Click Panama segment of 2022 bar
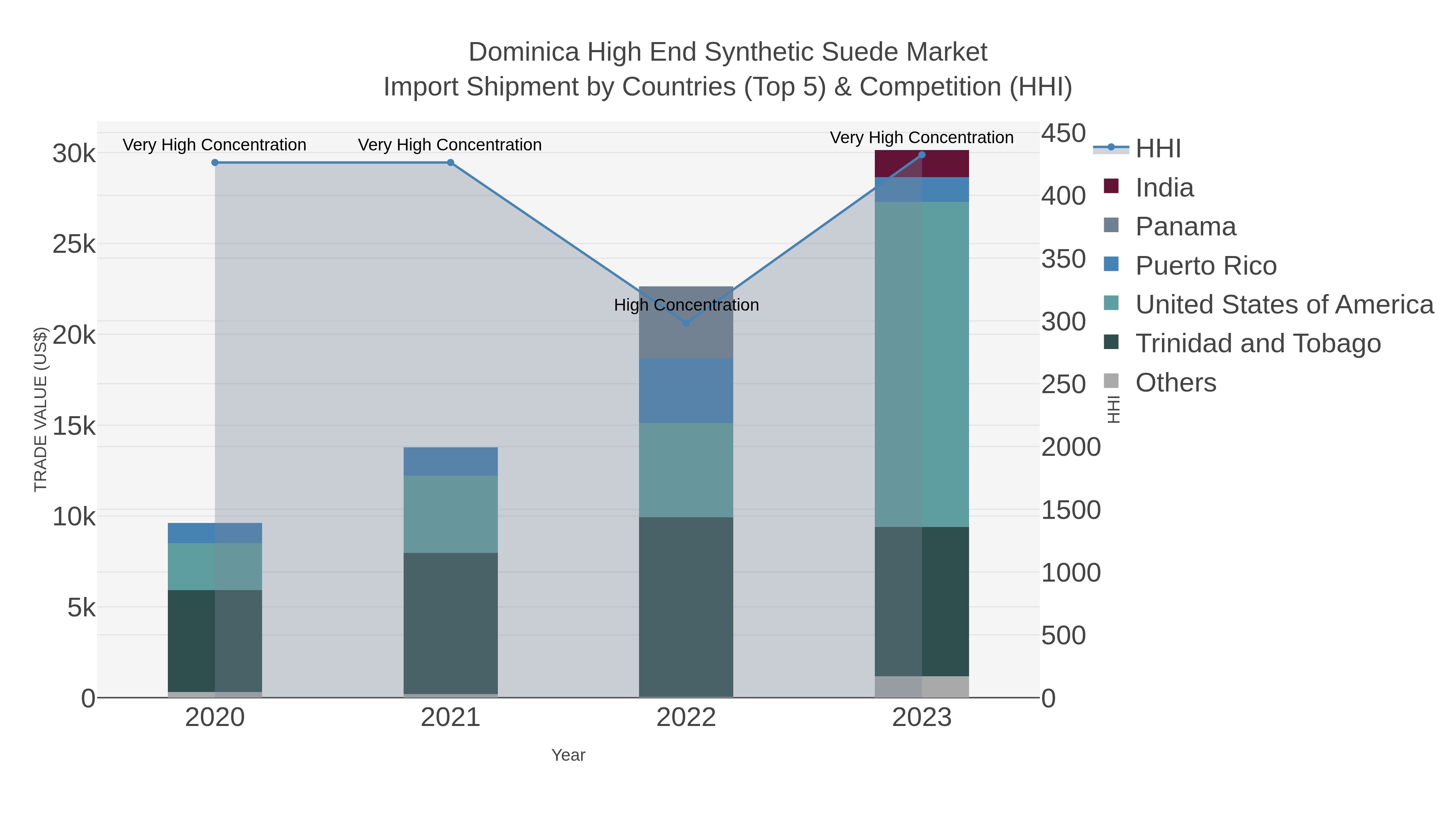Image resolution: width=1456 pixels, height=819 pixels. [686, 322]
